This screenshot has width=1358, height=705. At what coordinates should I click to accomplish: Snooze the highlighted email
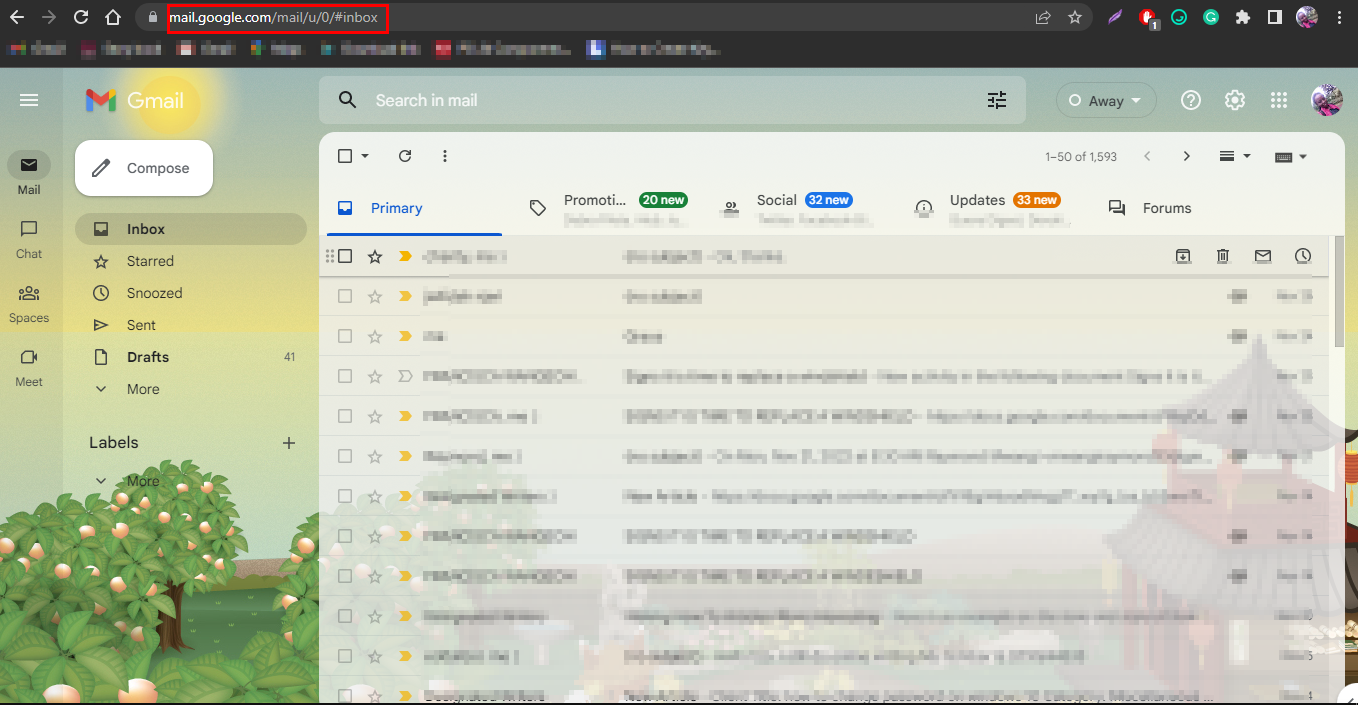[x=1303, y=257]
